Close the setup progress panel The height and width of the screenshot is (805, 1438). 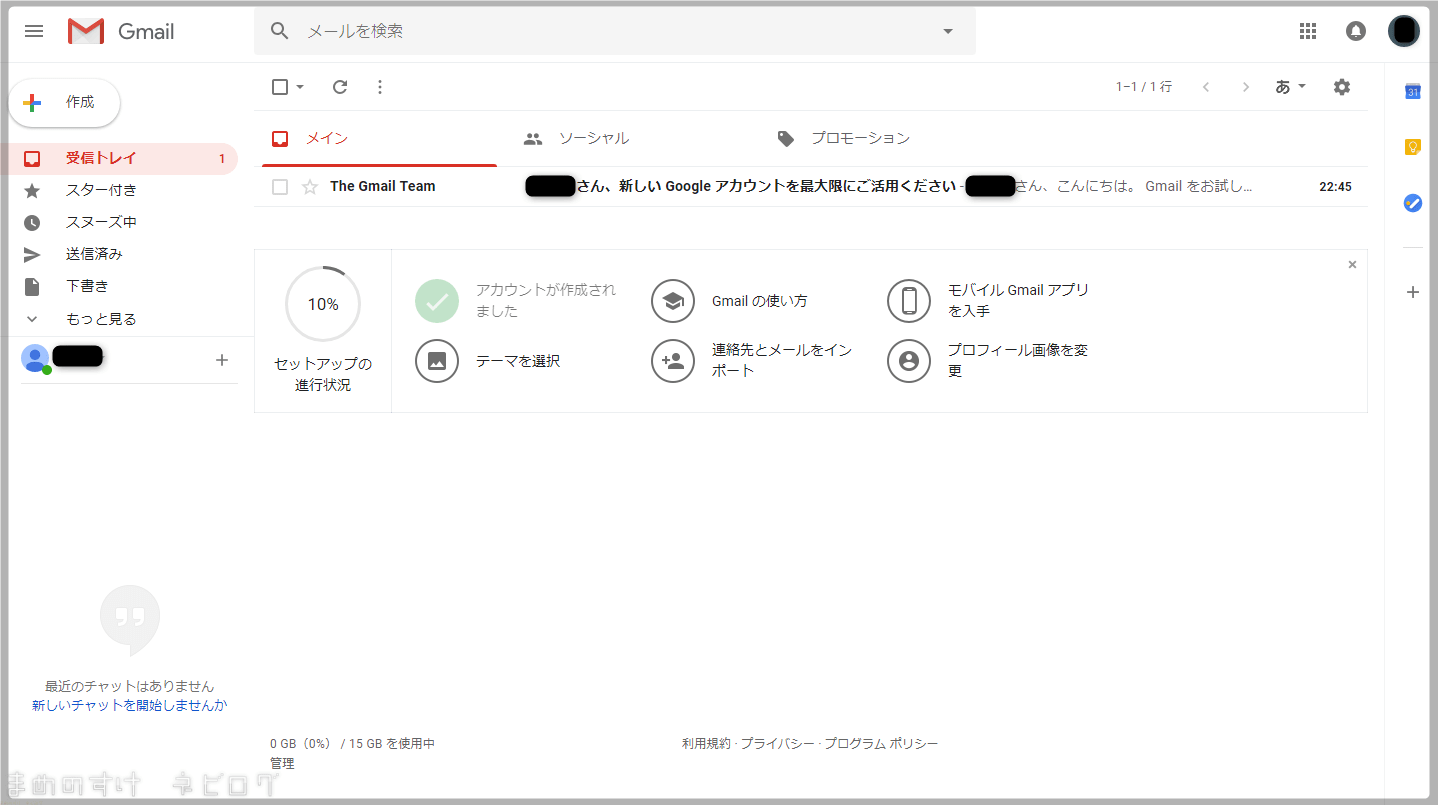1352,265
